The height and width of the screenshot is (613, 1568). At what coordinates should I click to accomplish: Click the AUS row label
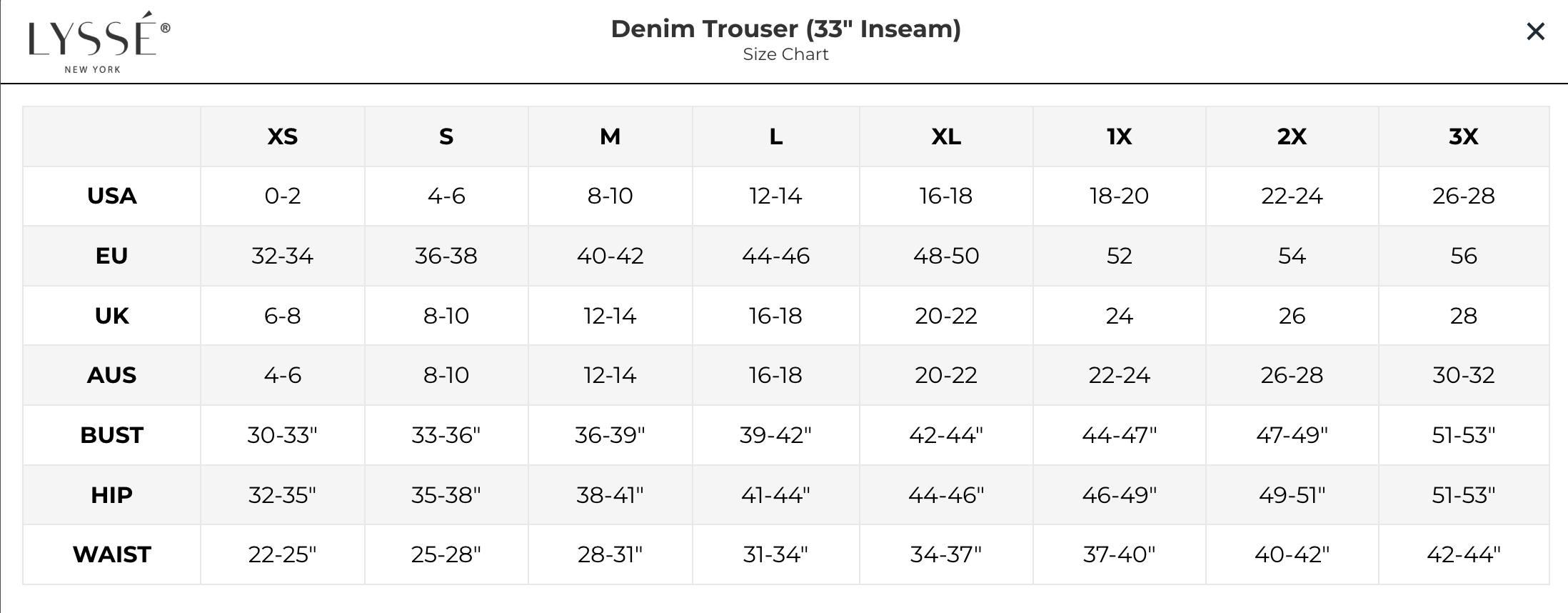pyautogui.click(x=112, y=375)
